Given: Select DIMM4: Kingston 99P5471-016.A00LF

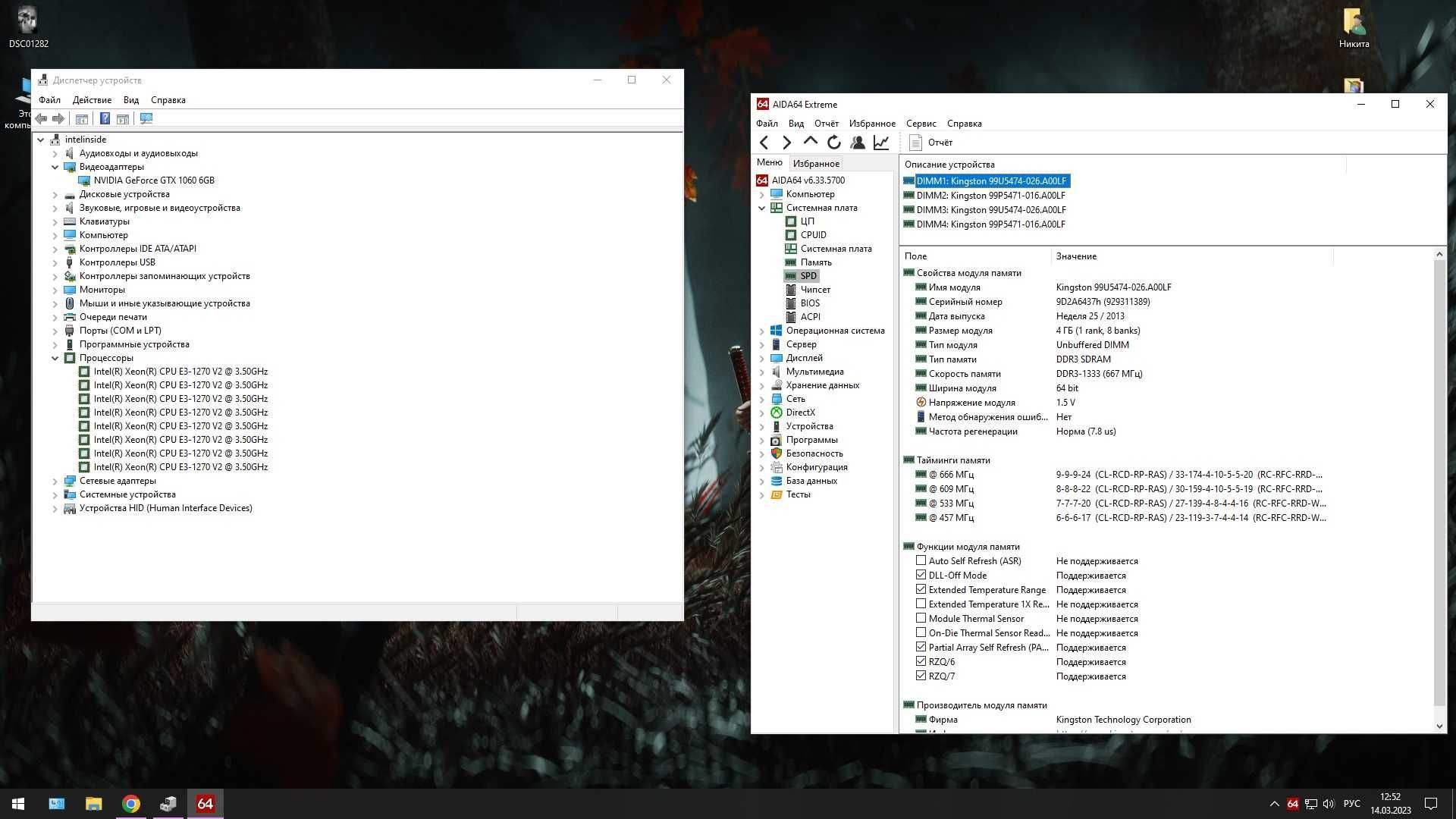Looking at the screenshot, I should click(984, 224).
